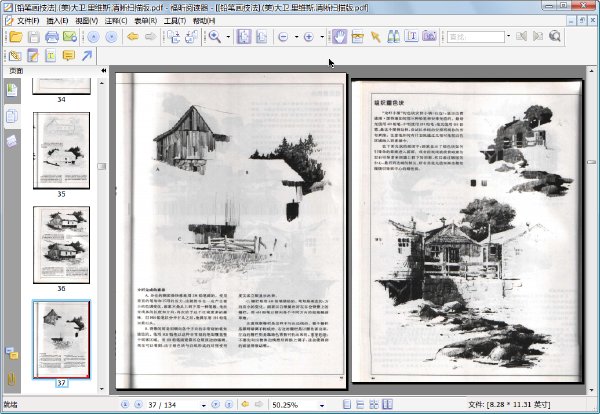Screen dimensions: 600x414
Task: Open the 帮助(H) menu
Action: pos(204,21)
